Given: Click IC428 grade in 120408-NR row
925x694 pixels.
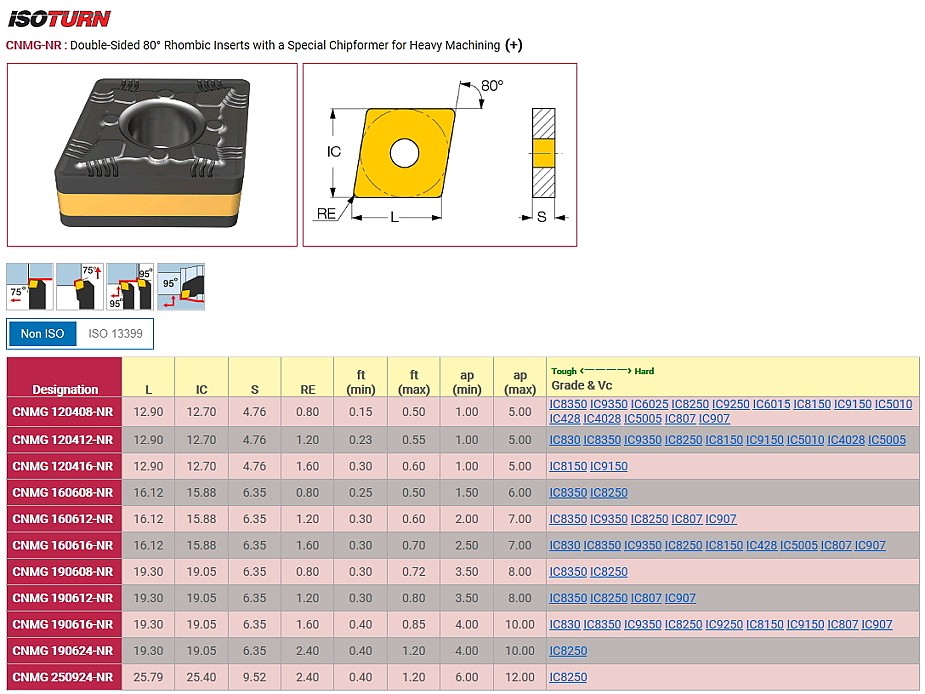Looking at the screenshot, I should click(565, 418).
